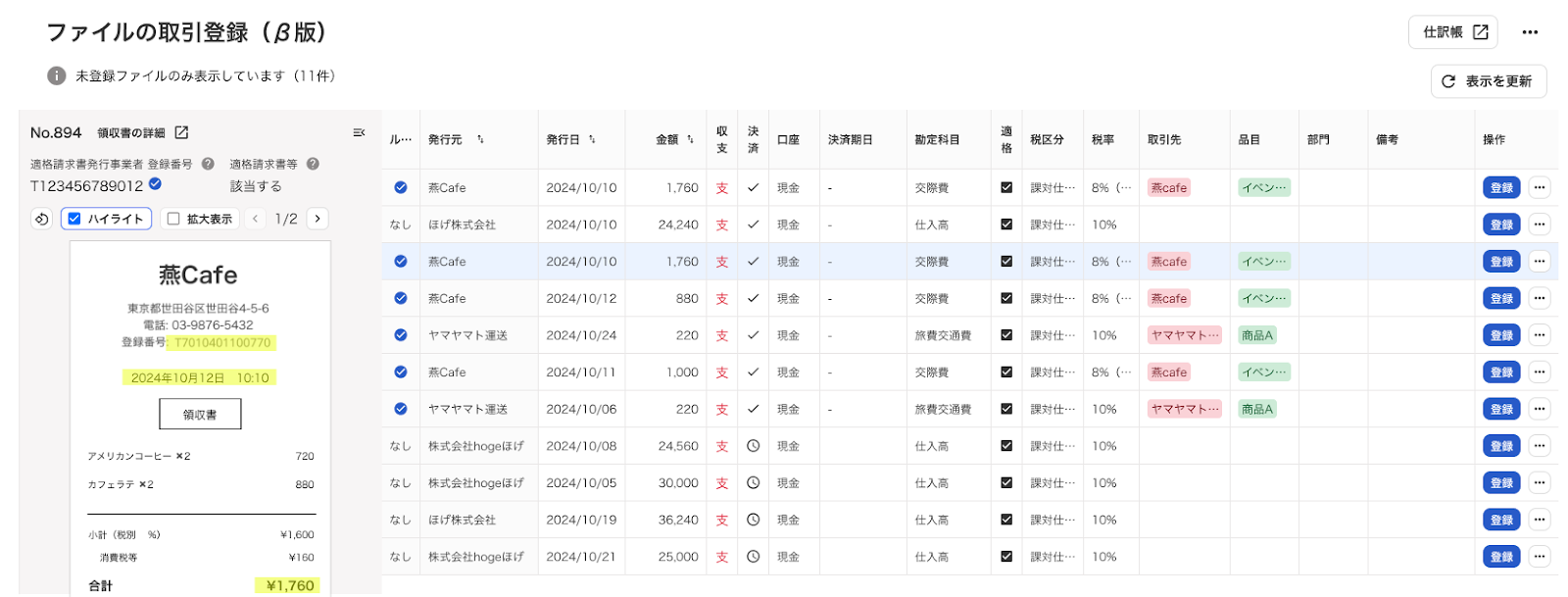
Task: Toggle the ハイライト checkbox
Action: 74,219
